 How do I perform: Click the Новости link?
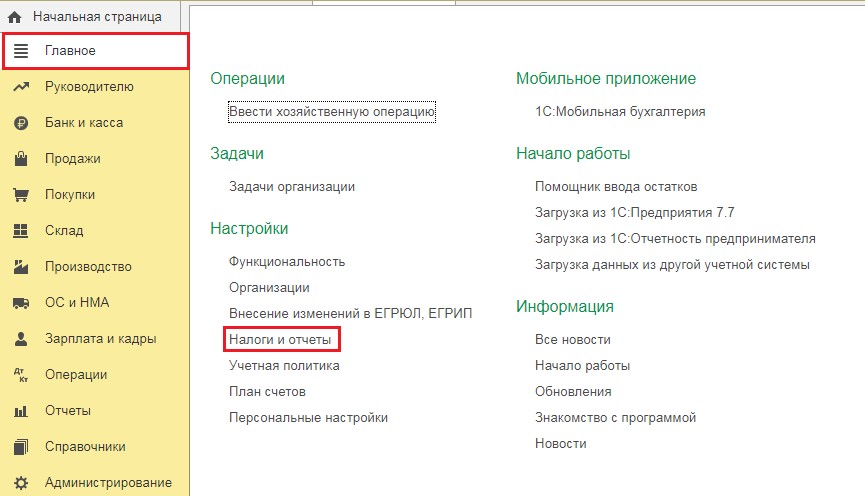(x=560, y=444)
